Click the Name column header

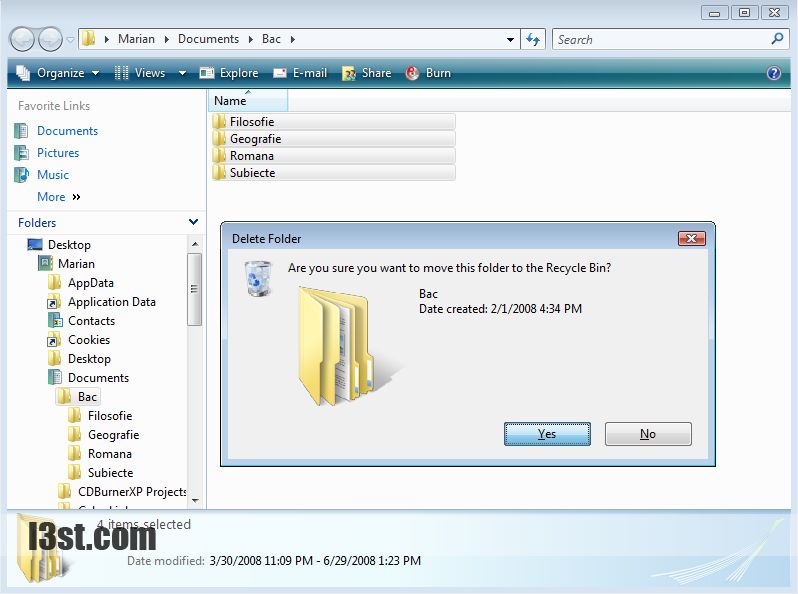(248, 101)
